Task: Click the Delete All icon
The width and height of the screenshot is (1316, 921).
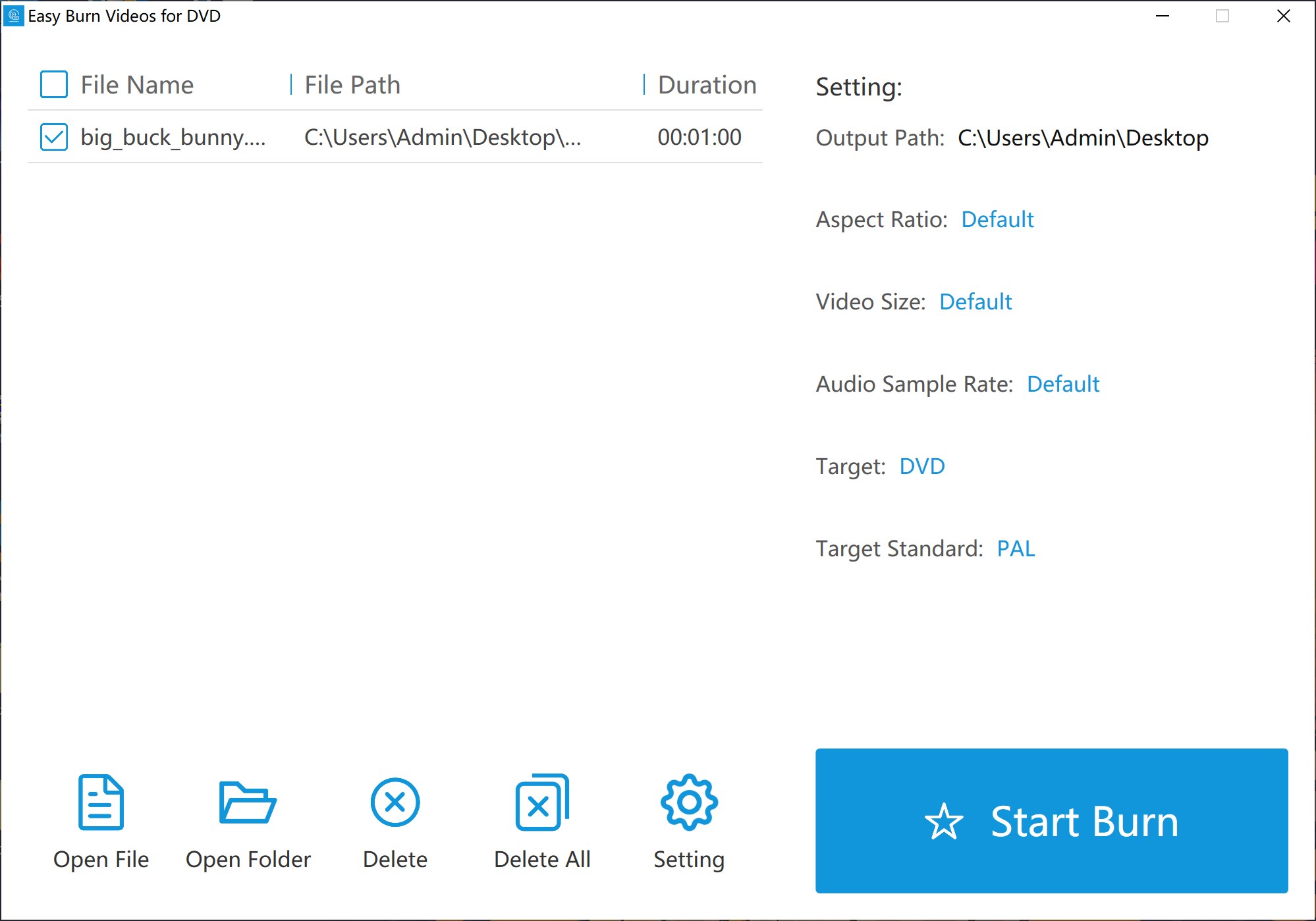Action: tap(541, 802)
